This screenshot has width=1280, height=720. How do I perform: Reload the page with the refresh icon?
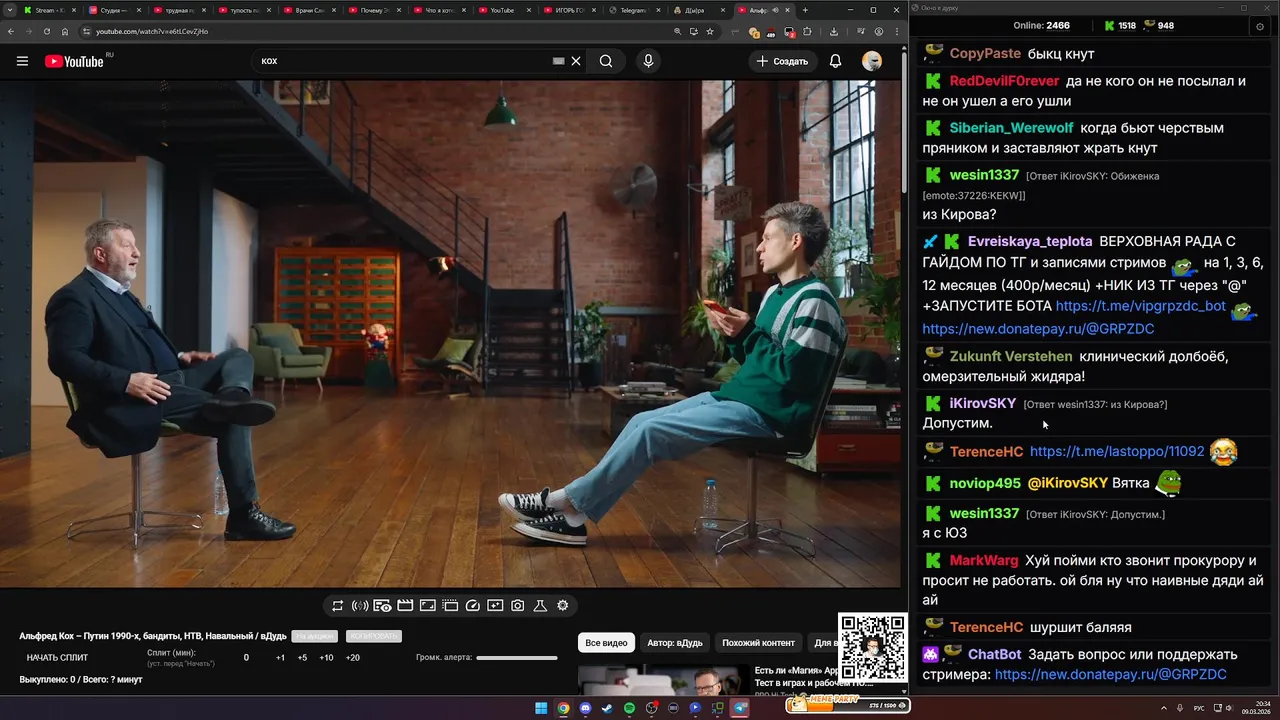47,31
